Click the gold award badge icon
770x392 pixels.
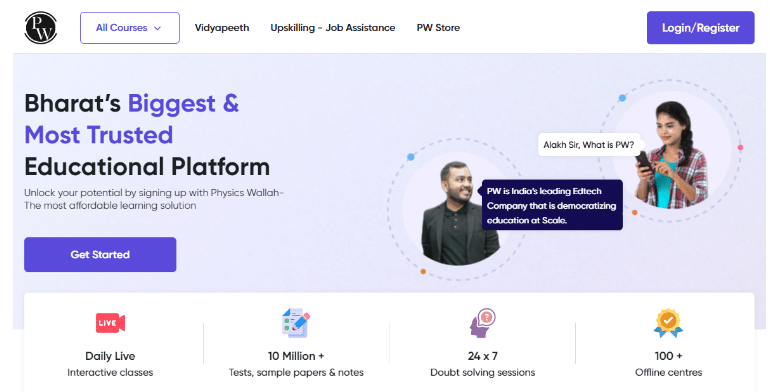click(x=668, y=323)
